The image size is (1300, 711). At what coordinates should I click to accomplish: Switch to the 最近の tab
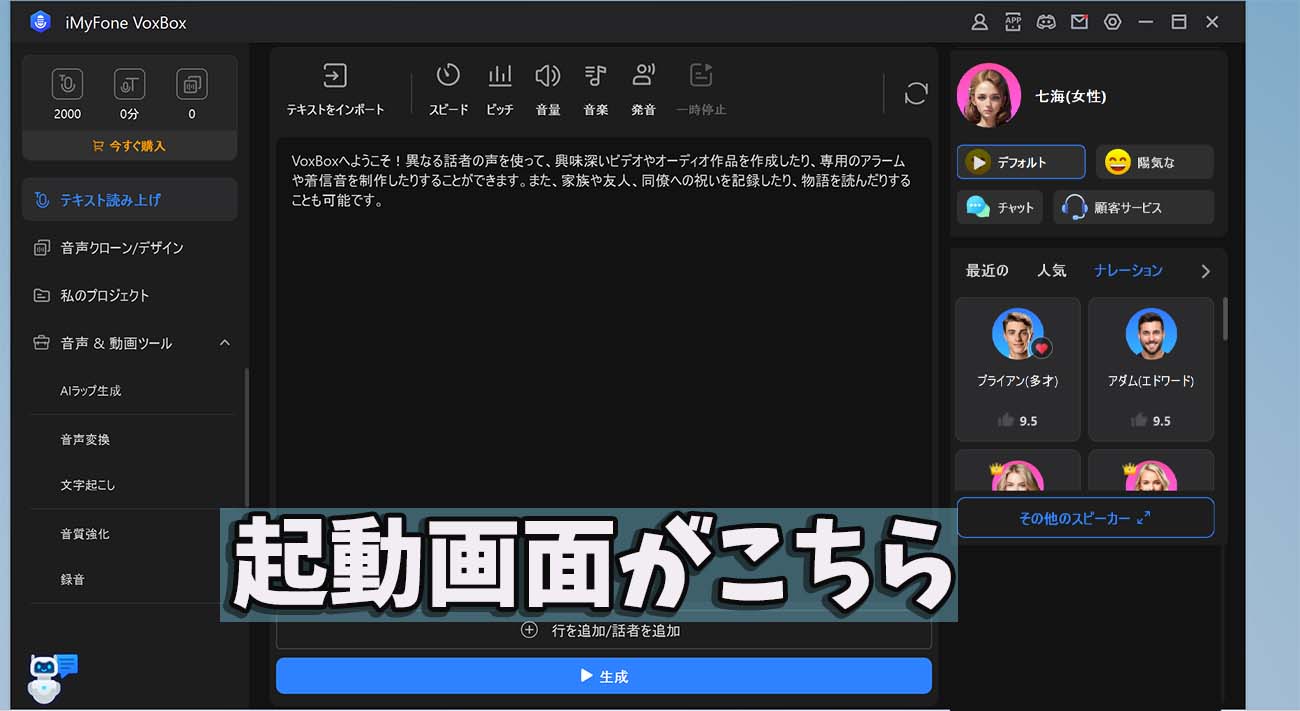[x=987, y=271]
